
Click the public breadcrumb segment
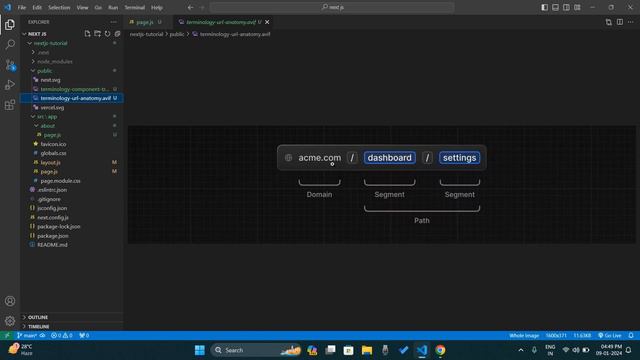pos(177,34)
